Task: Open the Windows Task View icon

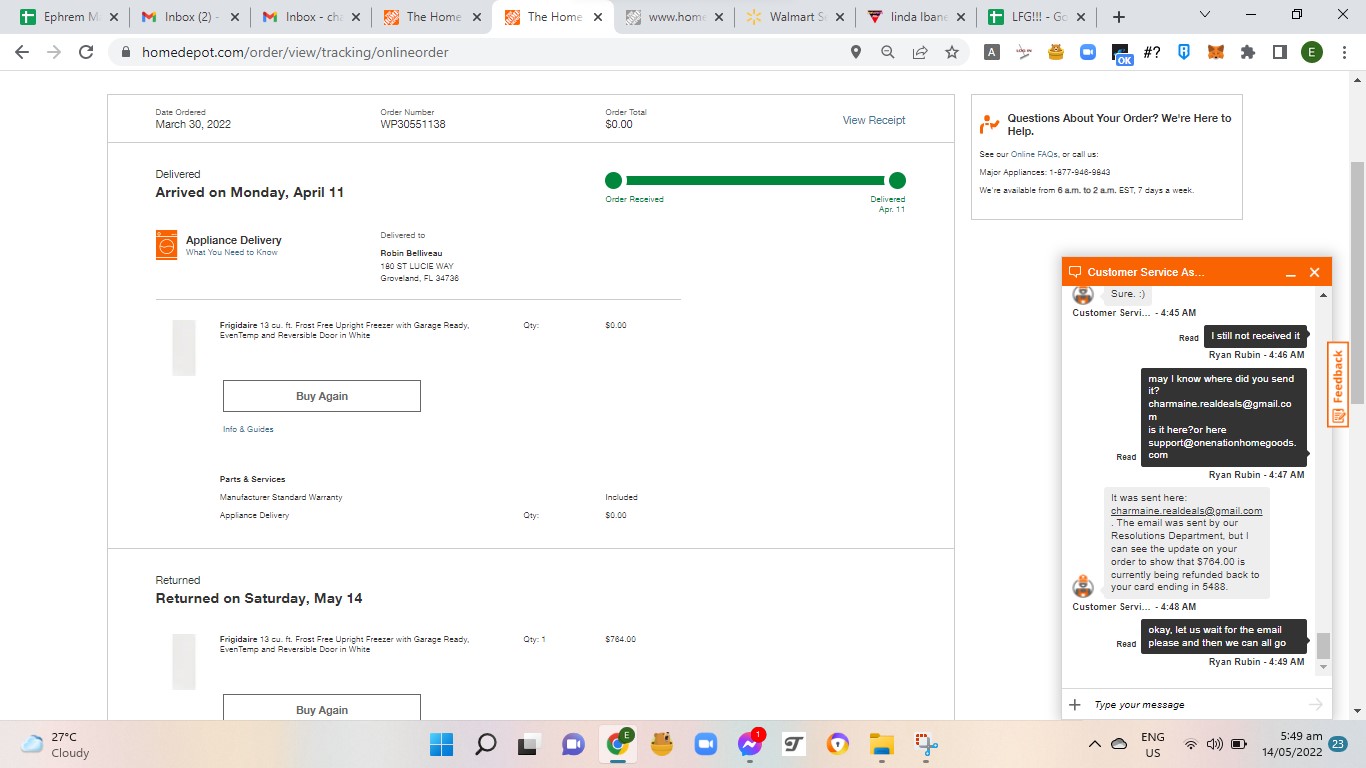Action: click(528, 744)
